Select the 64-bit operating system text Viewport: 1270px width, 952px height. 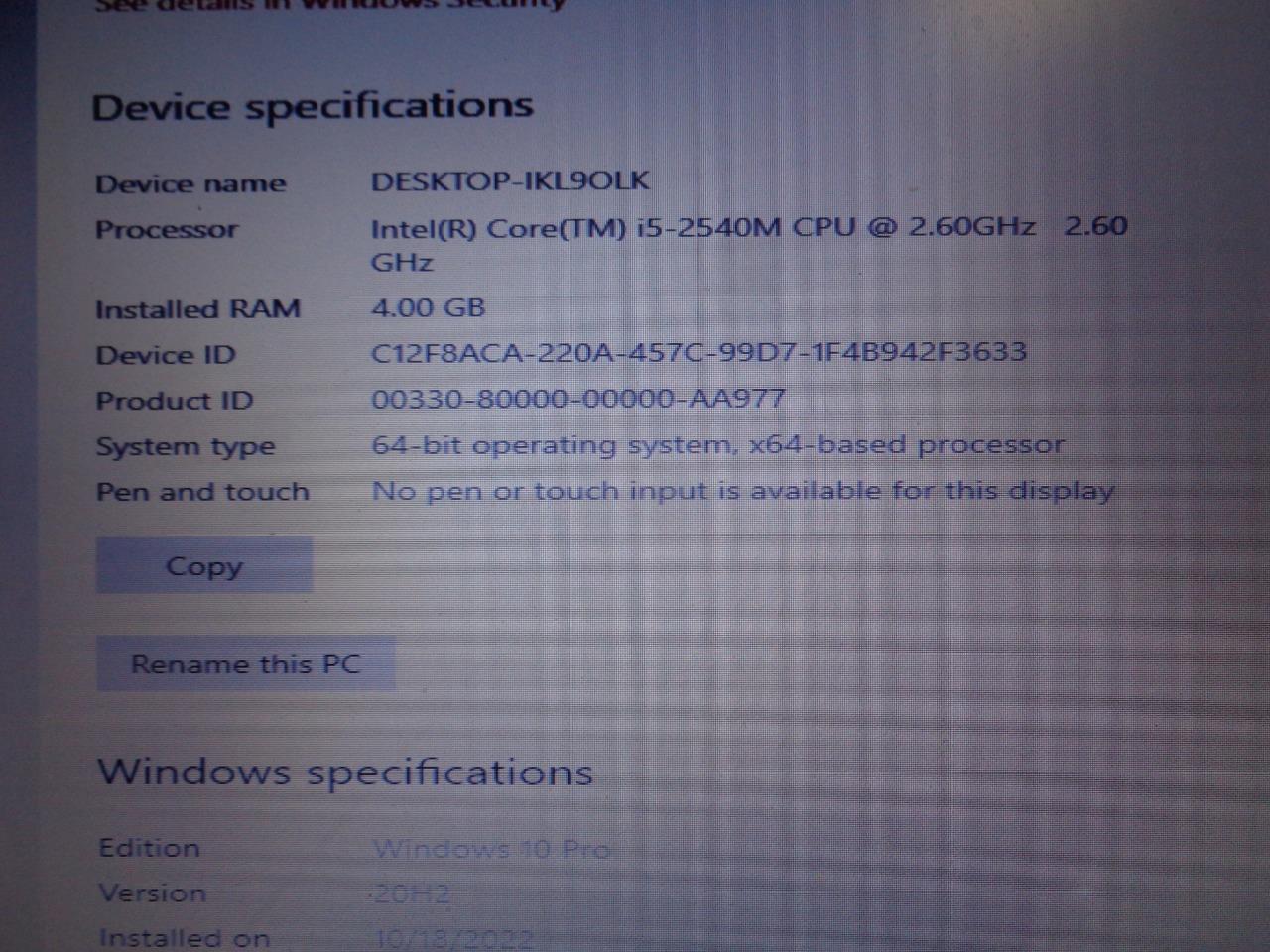coord(717,445)
